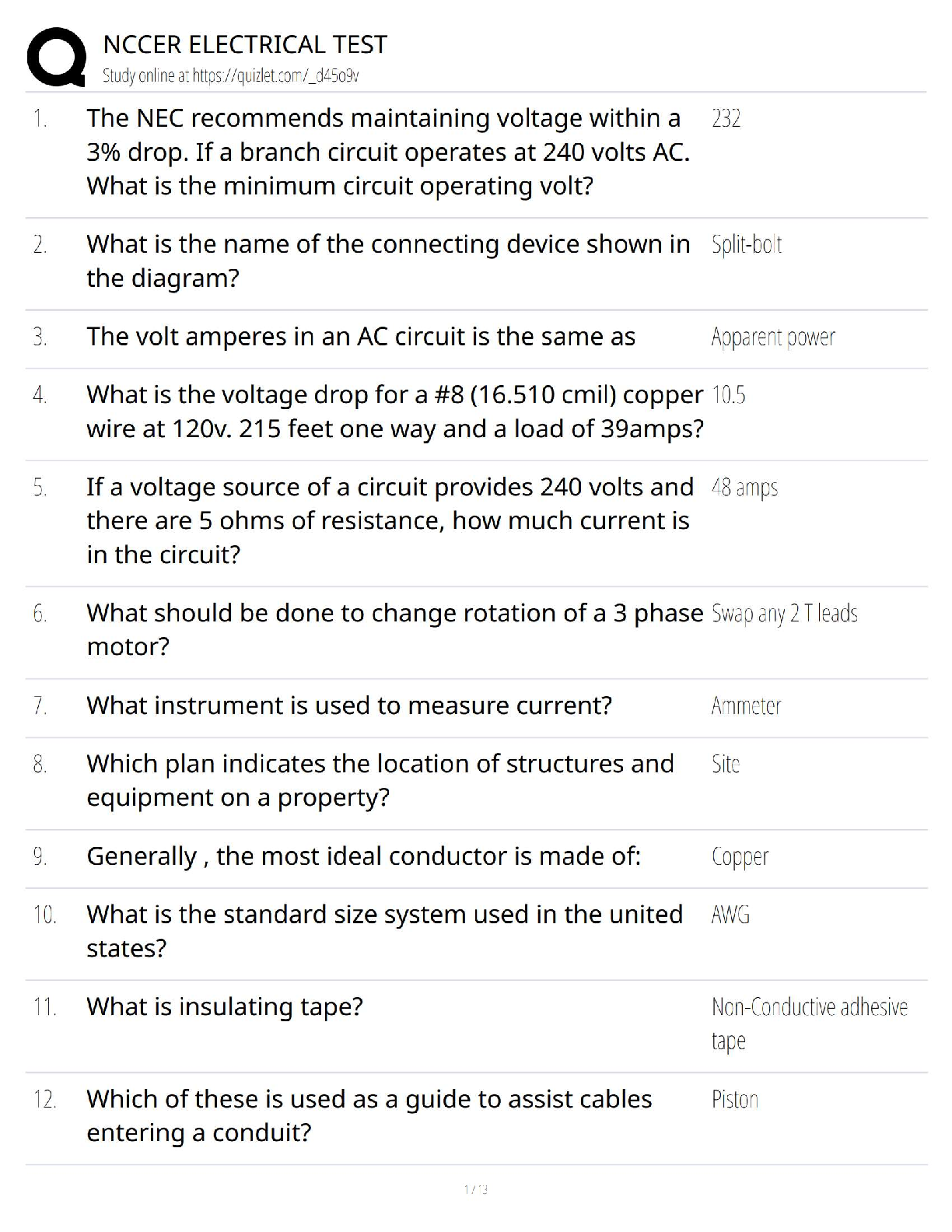Click the "Swap any 2 T leads" answer
The image size is (952, 1232).
tap(784, 614)
